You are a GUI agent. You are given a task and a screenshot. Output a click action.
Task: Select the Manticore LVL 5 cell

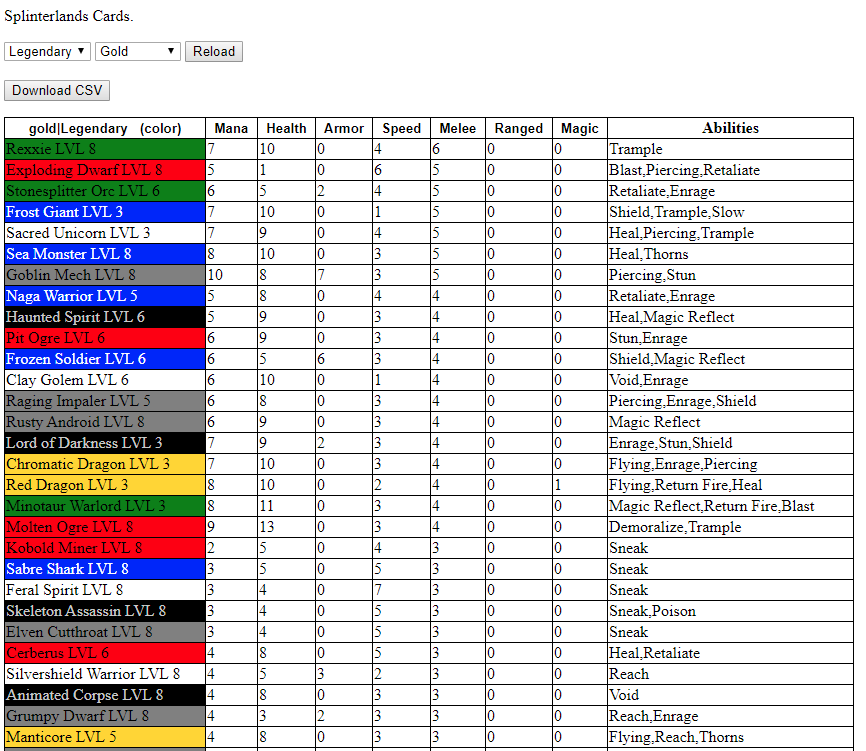pyautogui.click(x=105, y=737)
